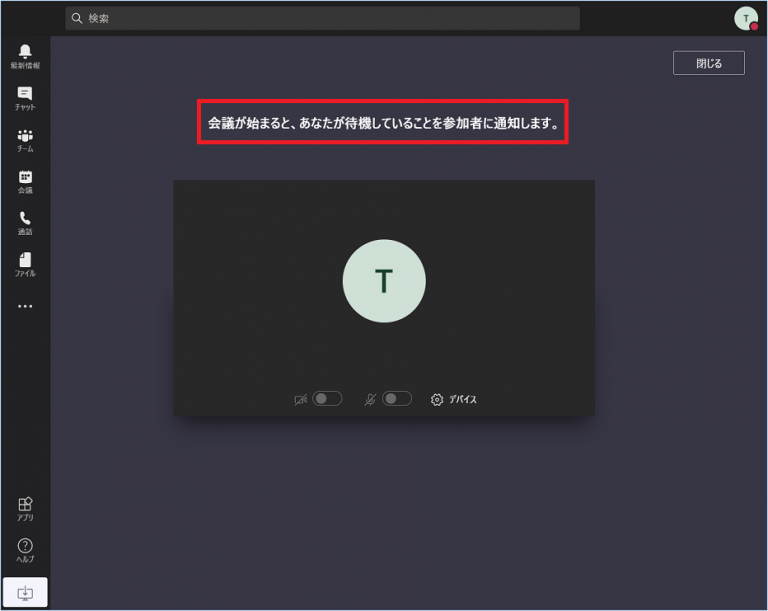Open the ヘルプ (Help) menu
This screenshot has width=768, height=611.
pos(25,550)
